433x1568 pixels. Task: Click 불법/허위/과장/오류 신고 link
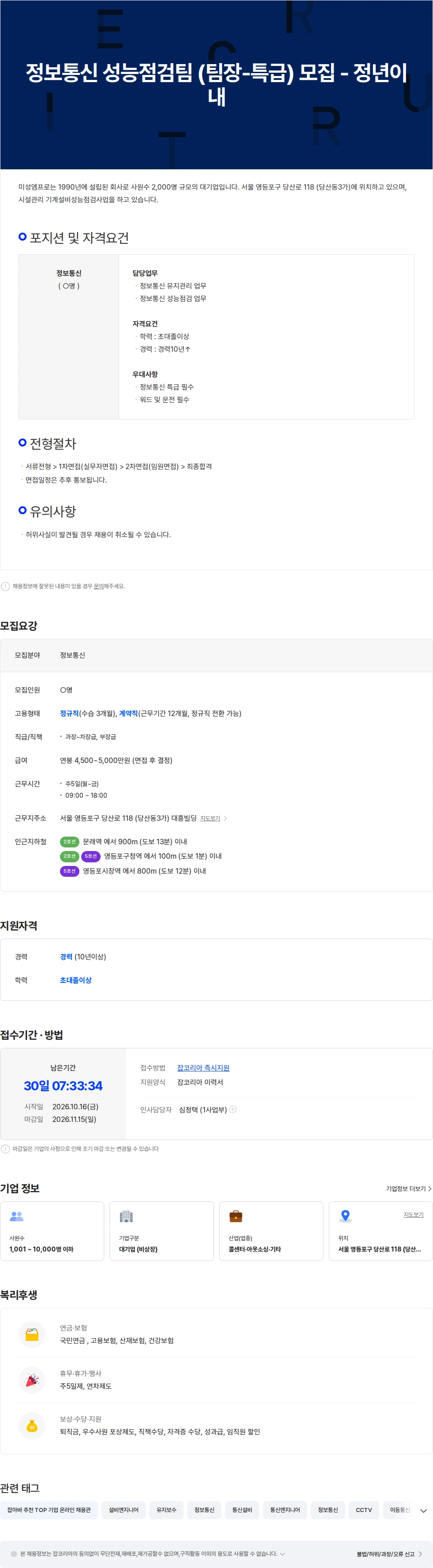tap(389, 1554)
